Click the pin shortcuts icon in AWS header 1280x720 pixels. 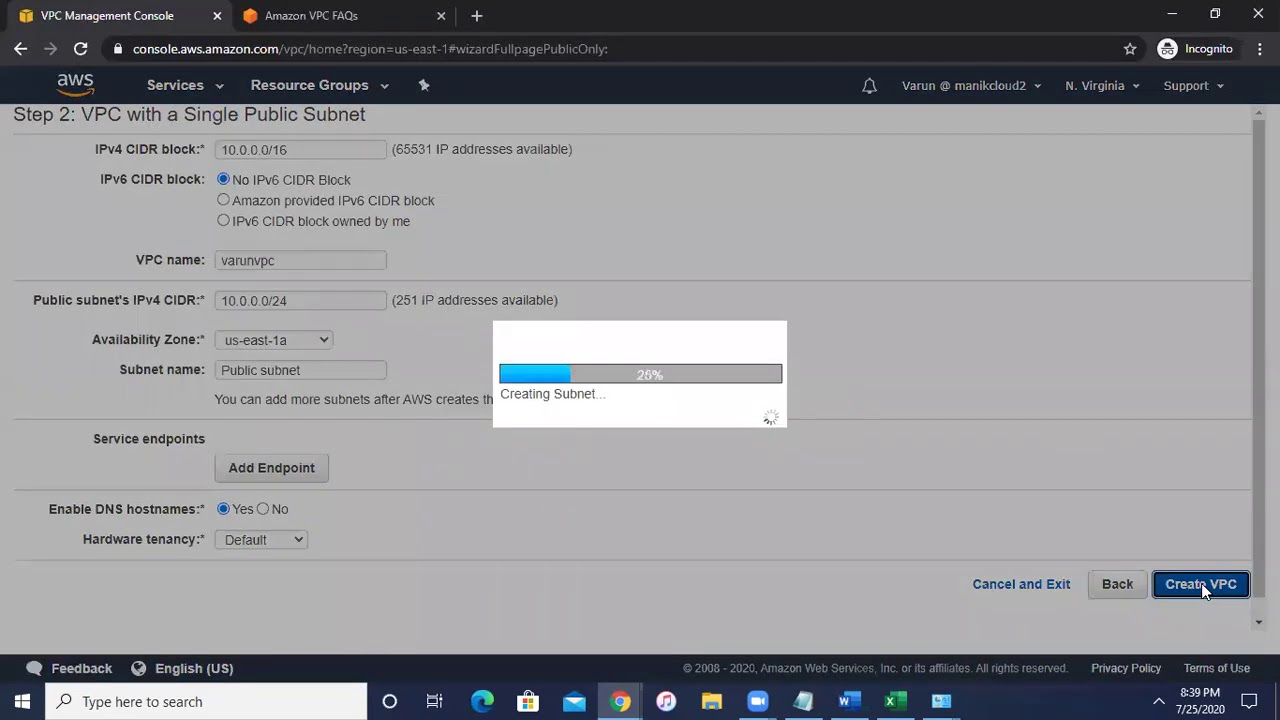coord(424,85)
